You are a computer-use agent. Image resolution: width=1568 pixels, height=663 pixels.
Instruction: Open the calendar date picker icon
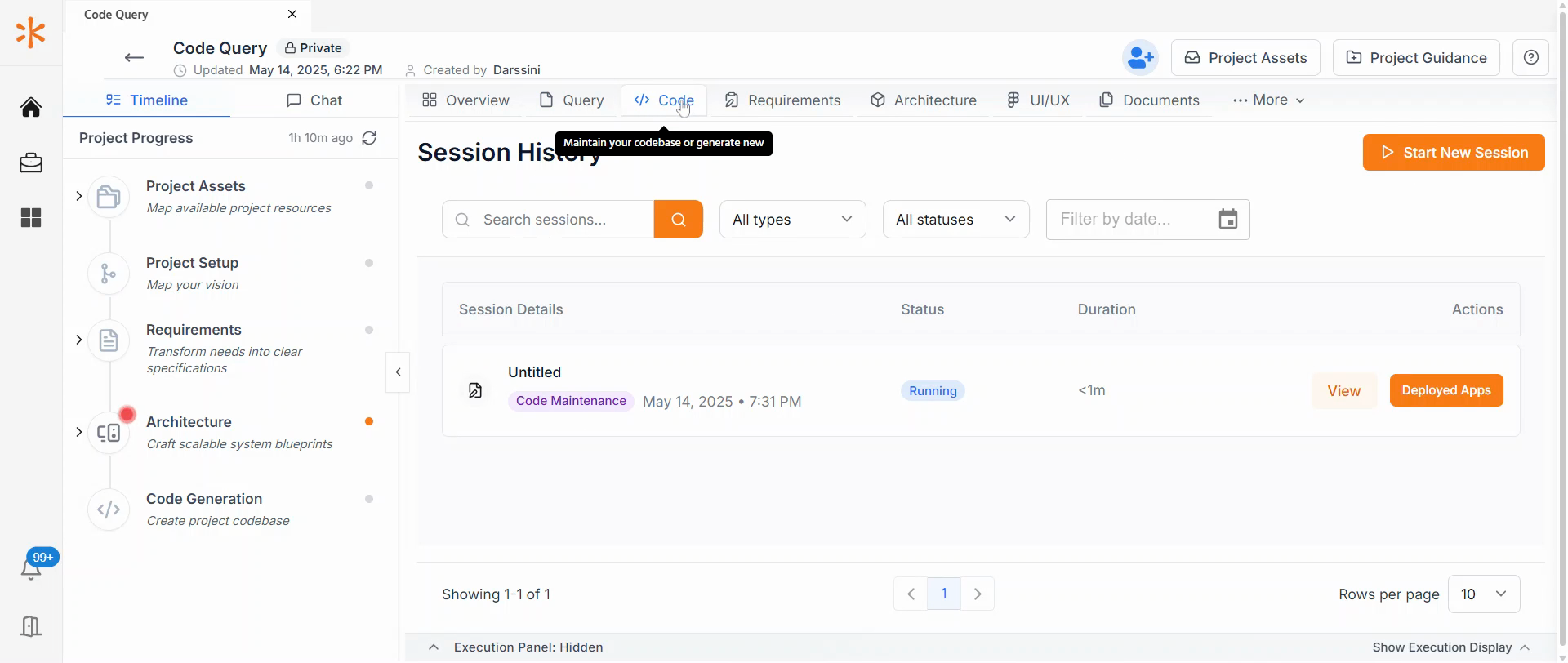1228,220
